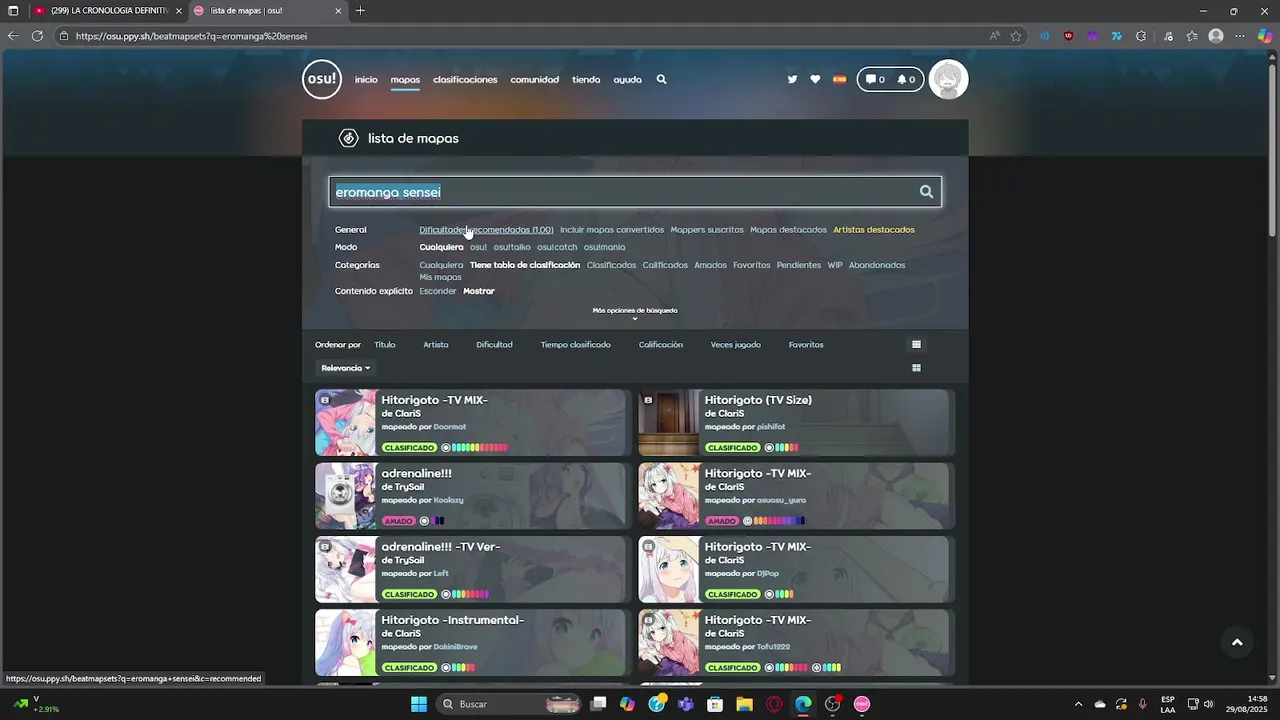
Task: Open the notifications bell
Action: click(x=906, y=79)
